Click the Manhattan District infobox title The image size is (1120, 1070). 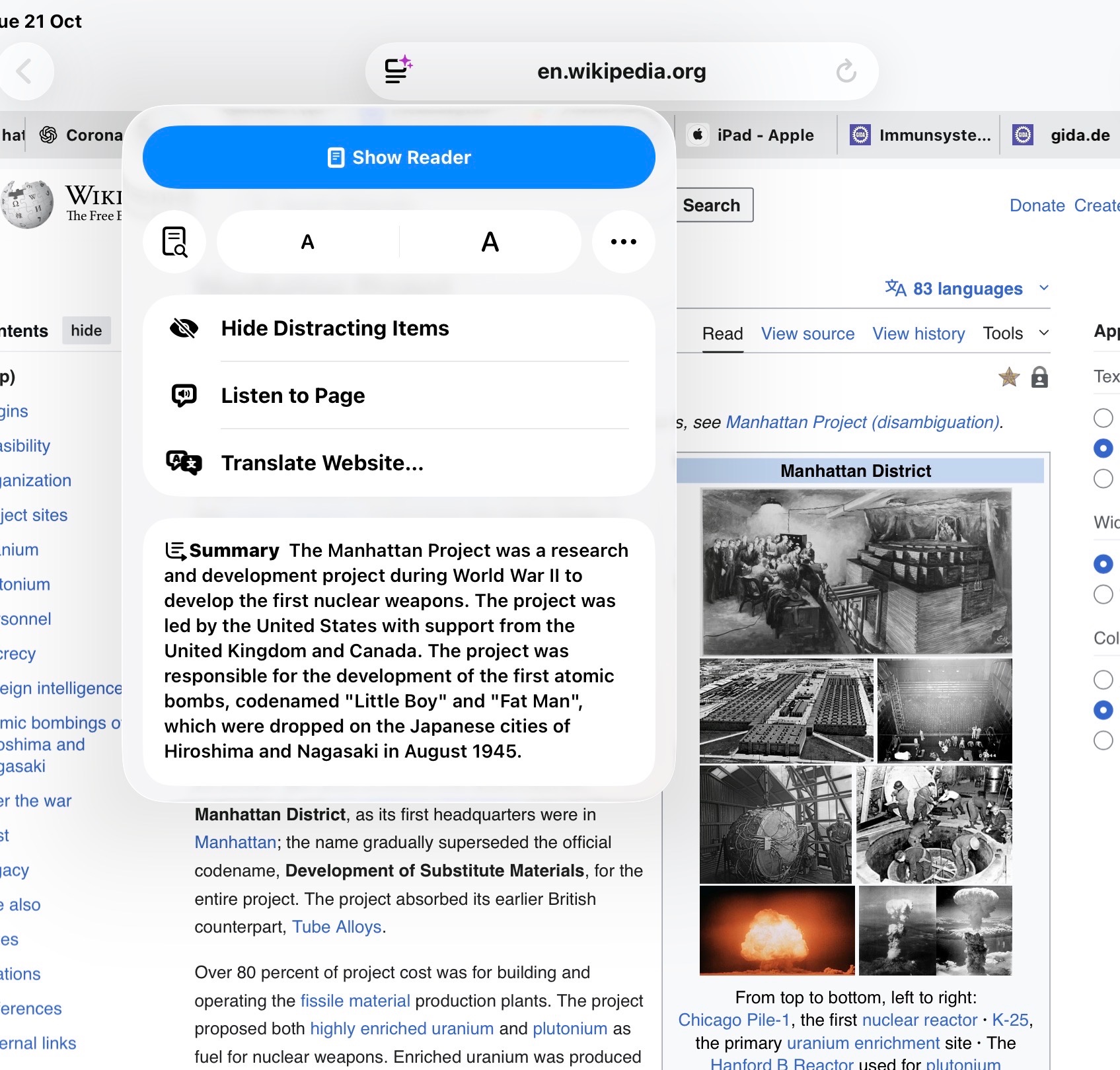tap(856, 471)
